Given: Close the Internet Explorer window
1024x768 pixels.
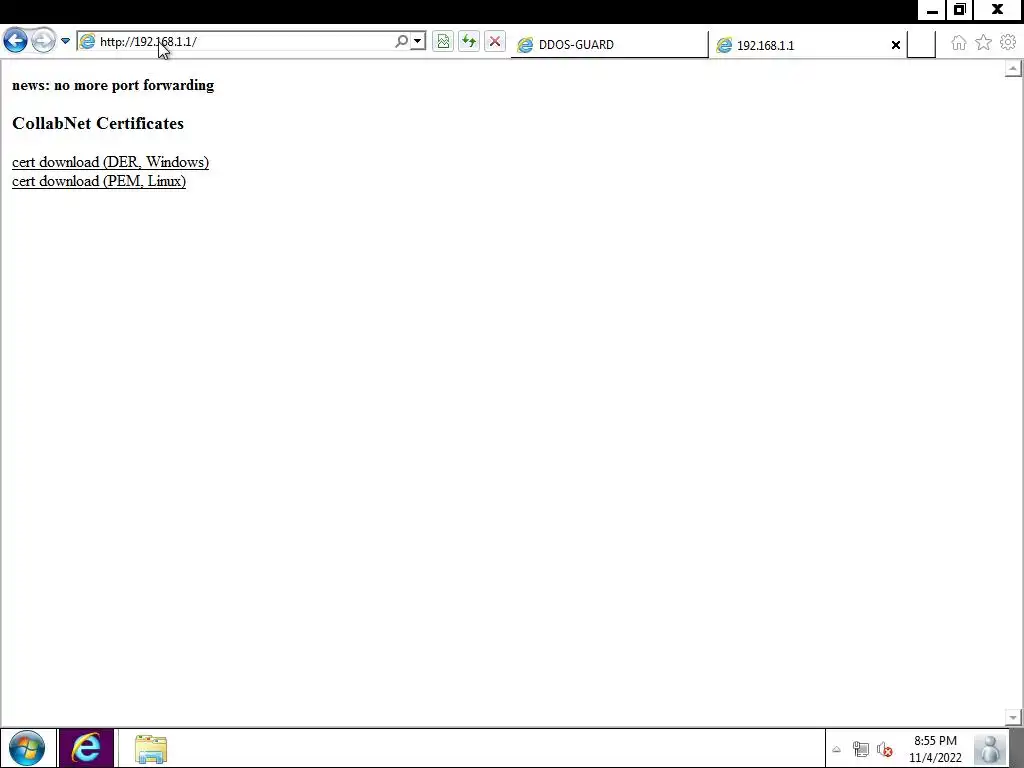Looking at the screenshot, I should point(998,10).
